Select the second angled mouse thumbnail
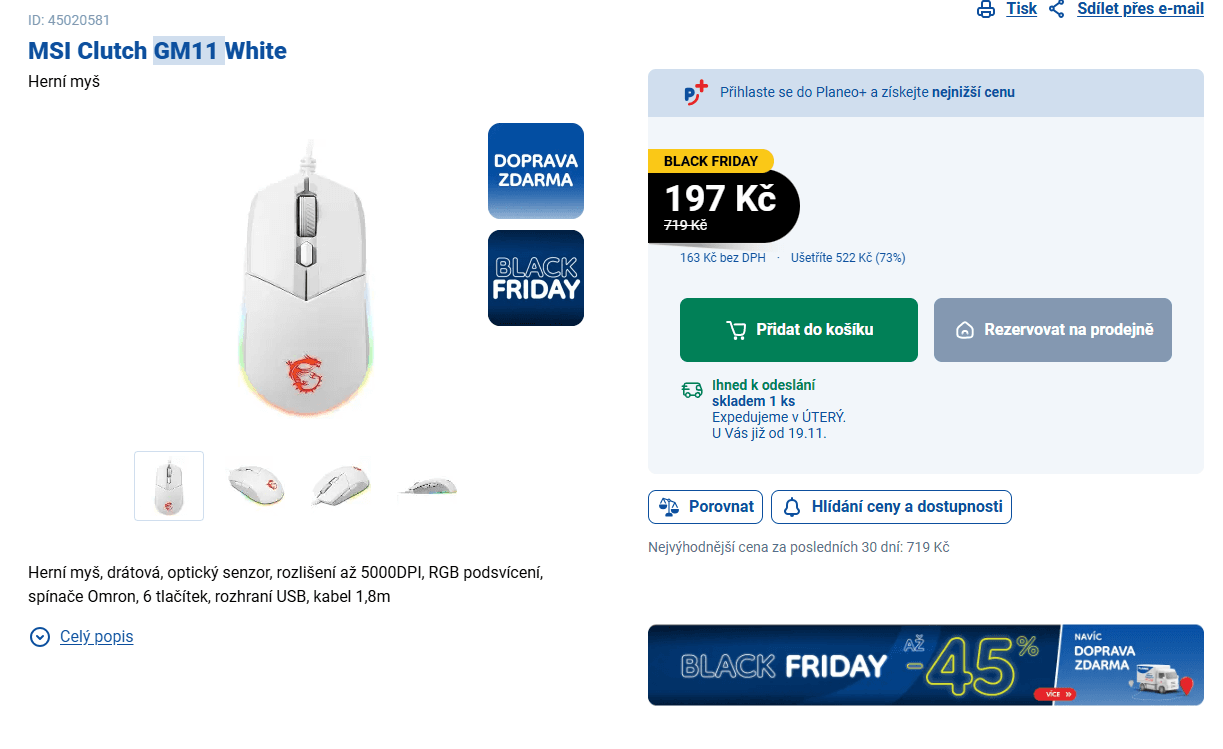The width and height of the screenshot is (1223, 749). (255, 486)
